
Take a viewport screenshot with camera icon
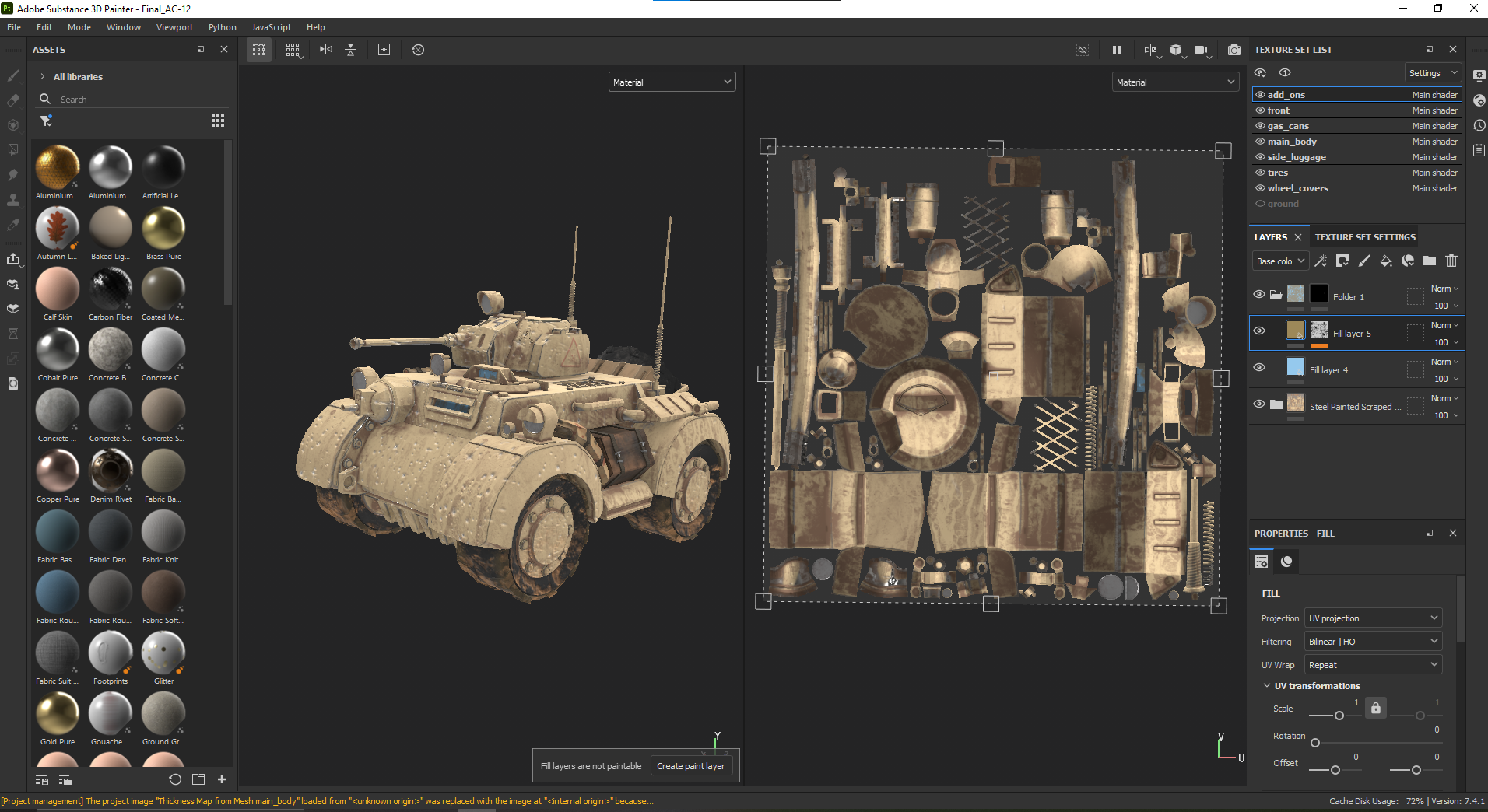click(x=1234, y=50)
